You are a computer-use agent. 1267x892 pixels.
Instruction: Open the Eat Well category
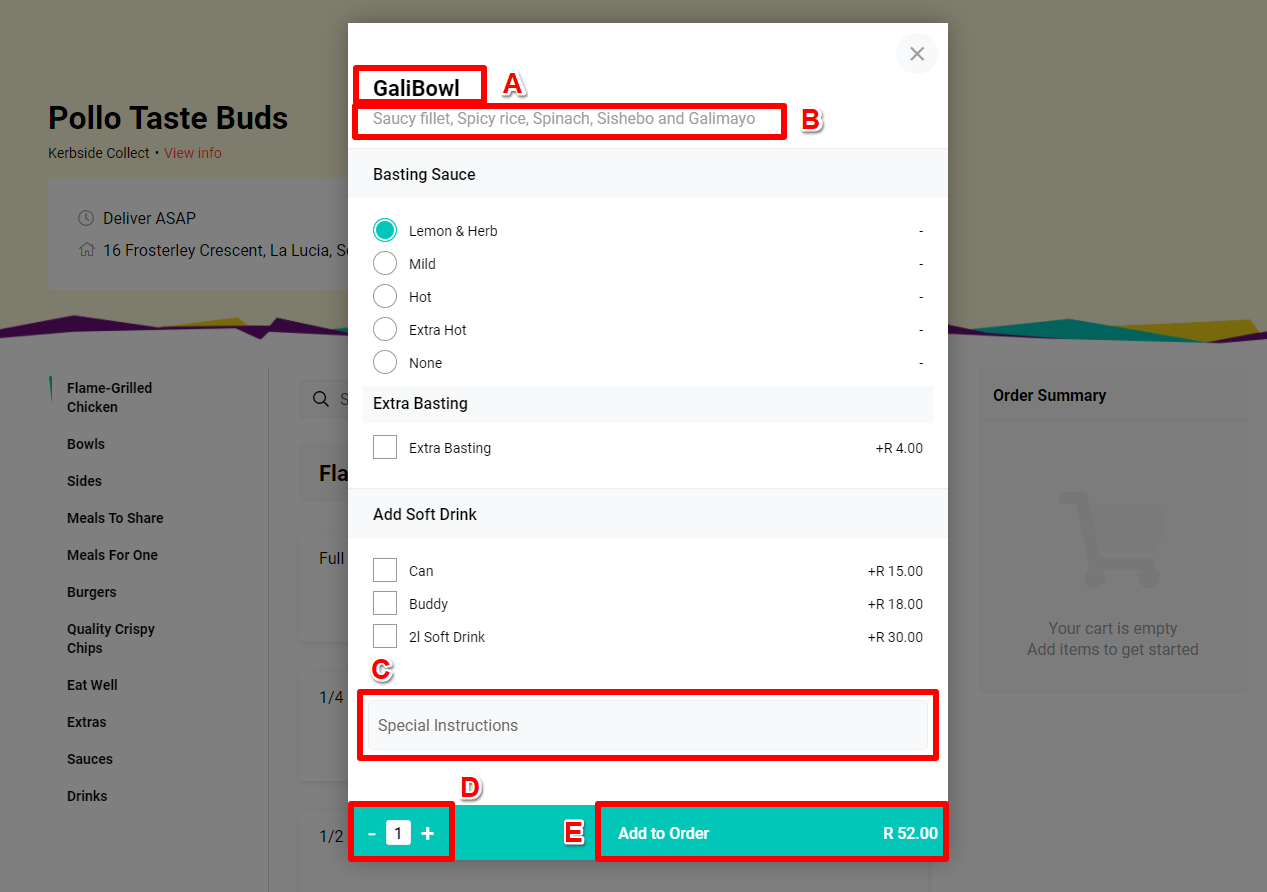[x=92, y=685]
